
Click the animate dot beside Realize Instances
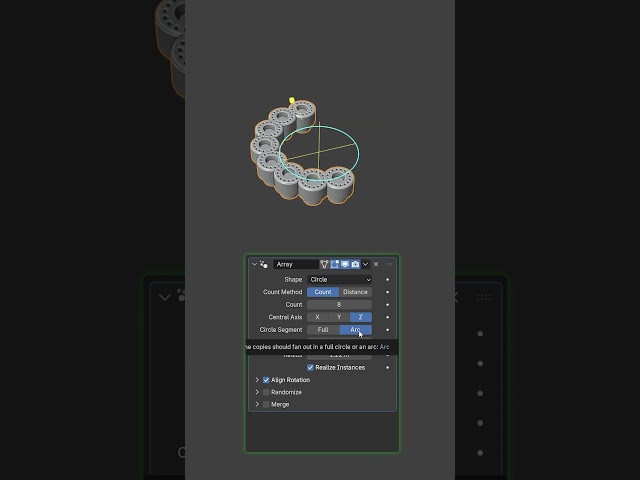387,367
